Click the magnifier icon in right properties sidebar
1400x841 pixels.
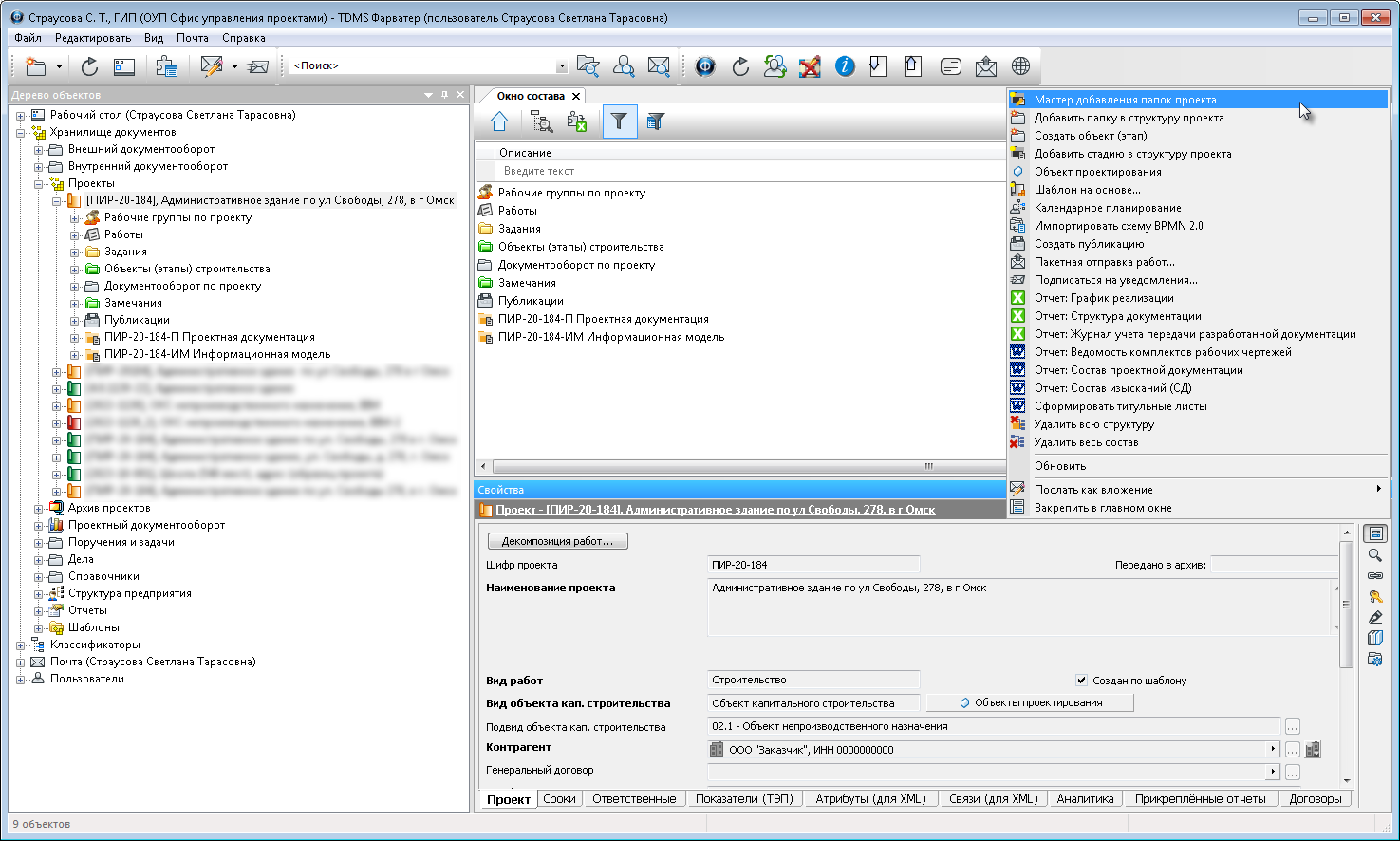[x=1375, y=555]
